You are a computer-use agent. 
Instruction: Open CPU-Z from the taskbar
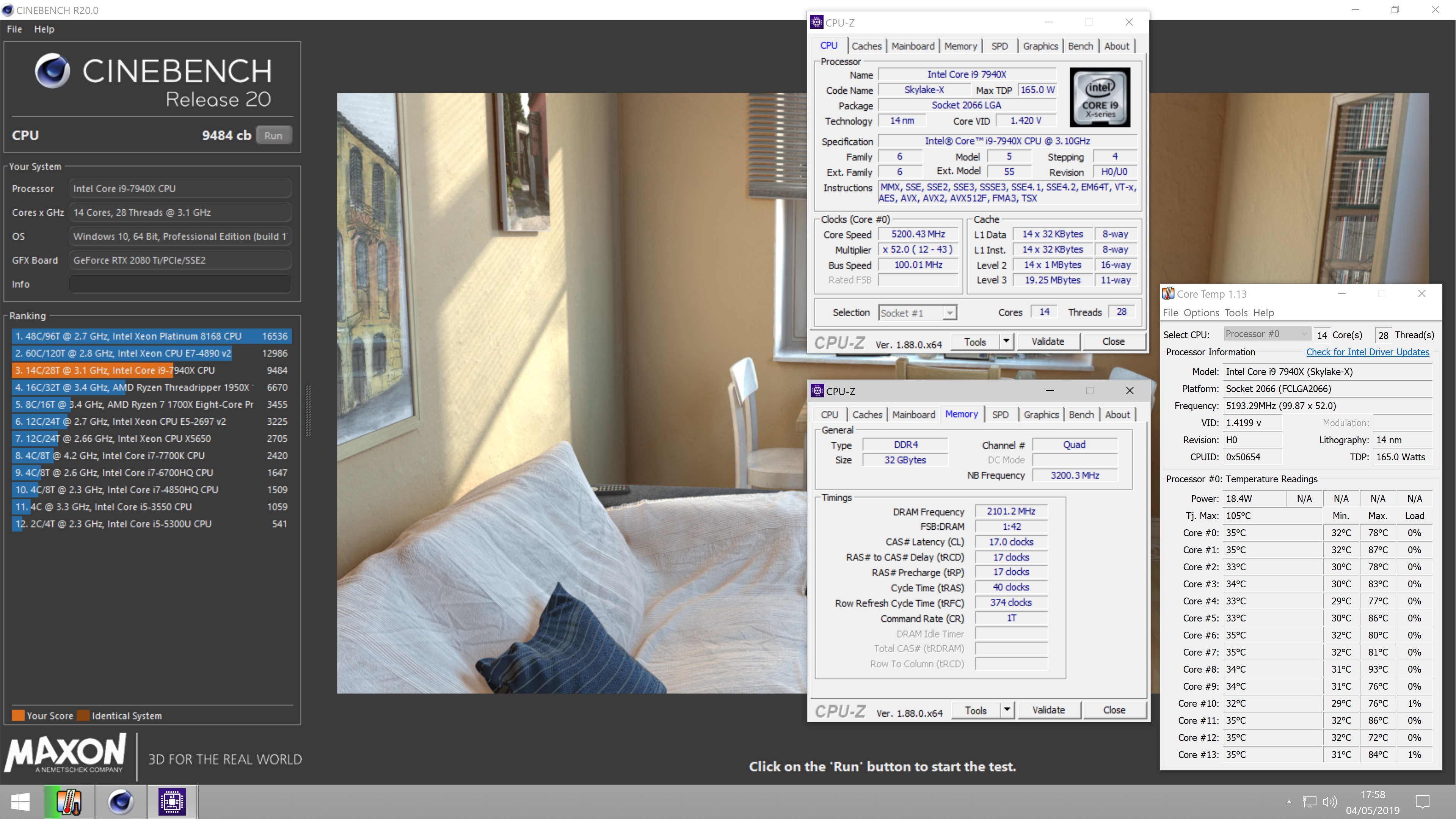point(173,802)
